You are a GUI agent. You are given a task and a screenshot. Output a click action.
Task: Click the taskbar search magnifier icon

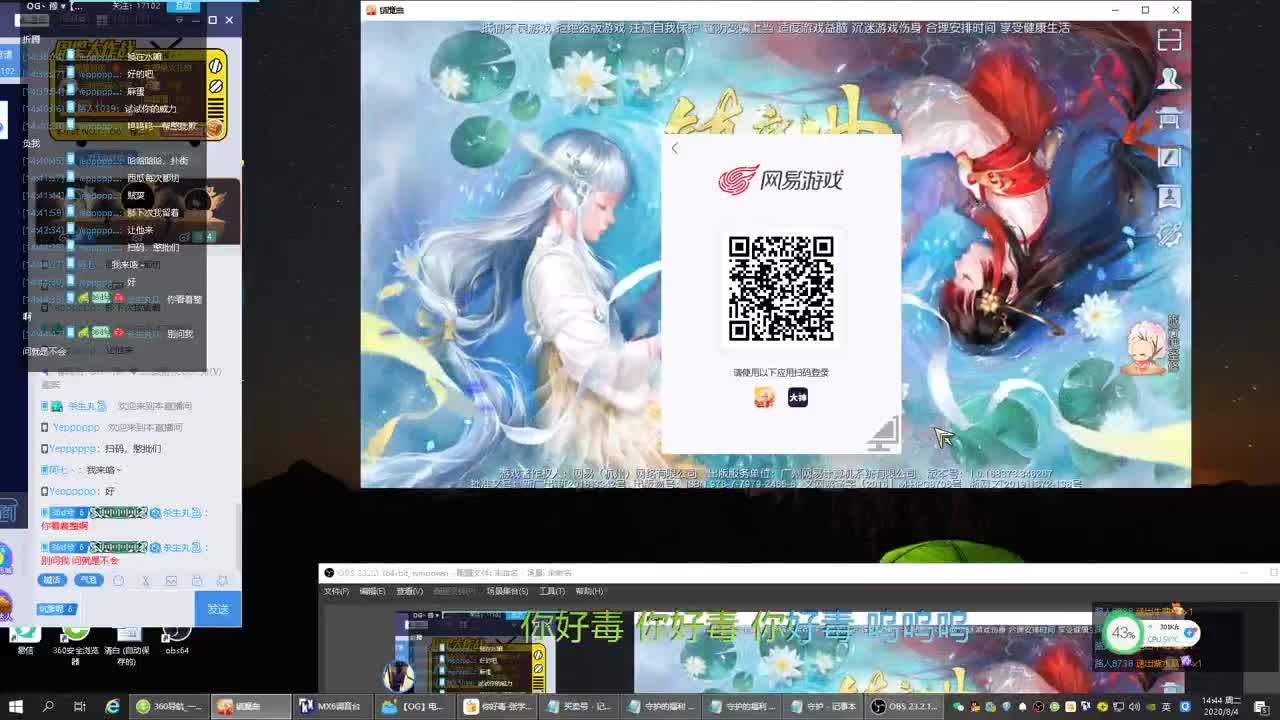pos(48,706)
